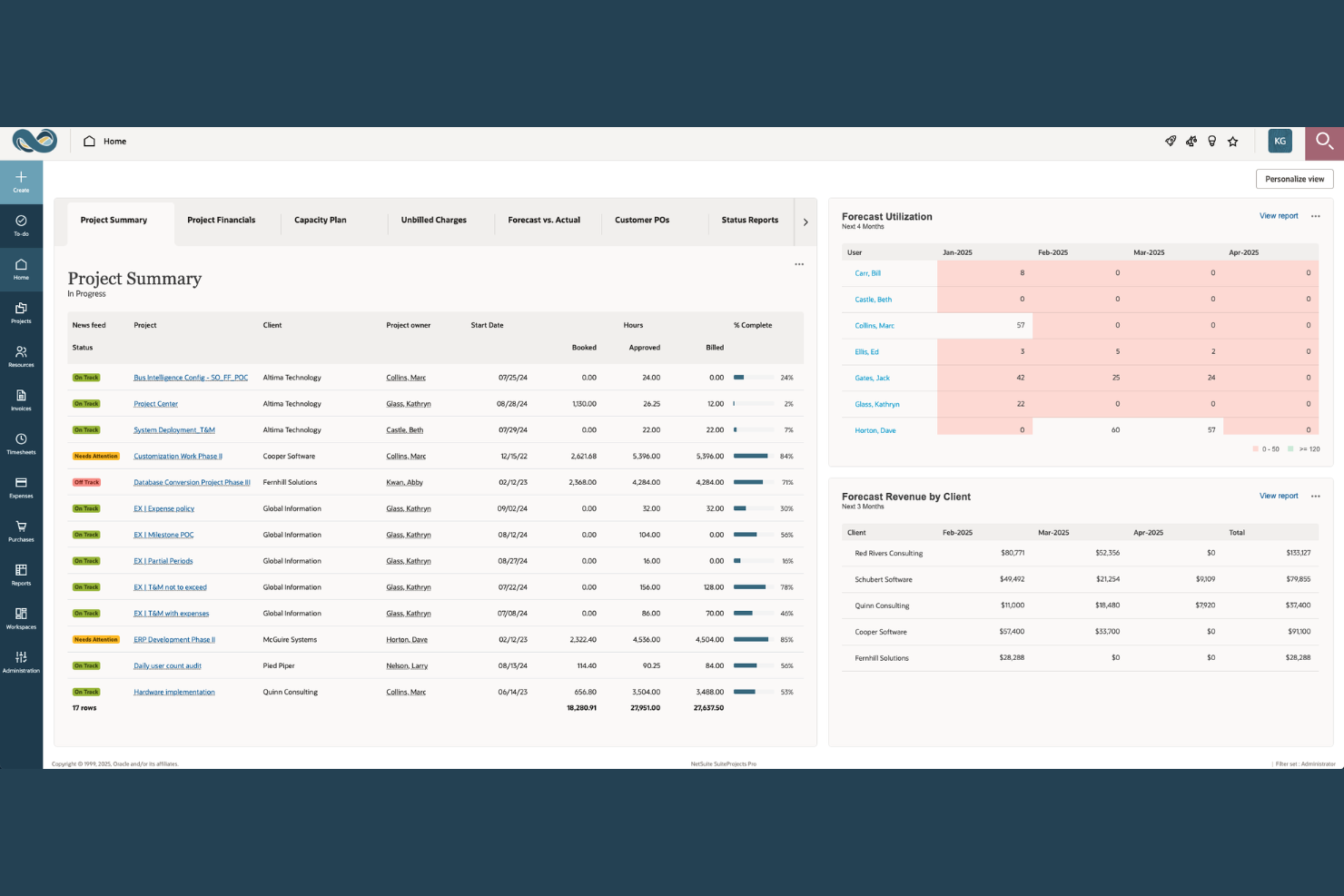
Task: Click the lightbulb tips icon
Action: (1211, 141)
